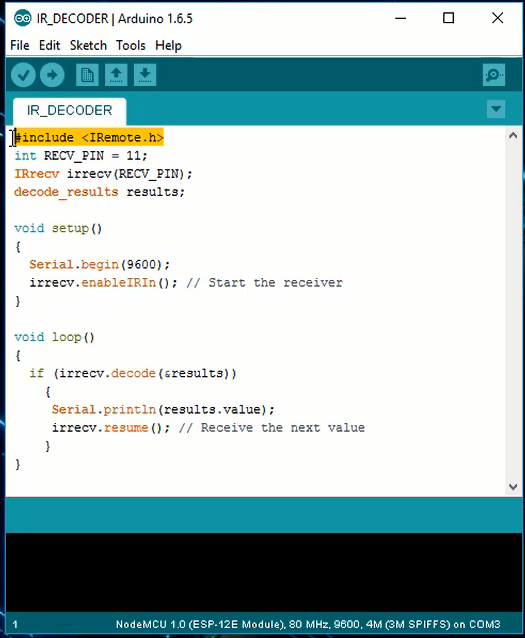Click irrecv.enableIRIn(); in the code
The width and height of the screenshot is (525, 638).
coord(103,283)
